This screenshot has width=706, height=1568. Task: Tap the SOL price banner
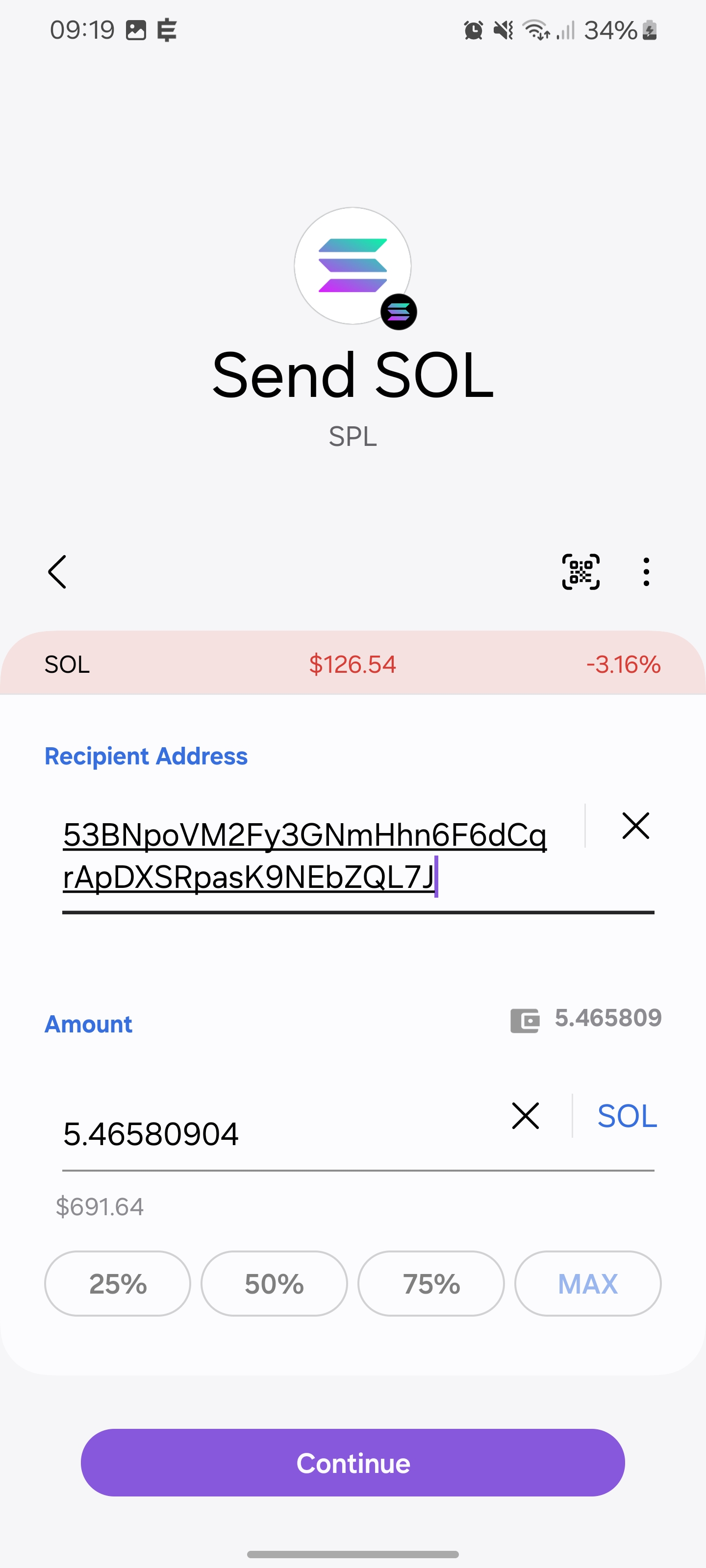click(353, 664)
